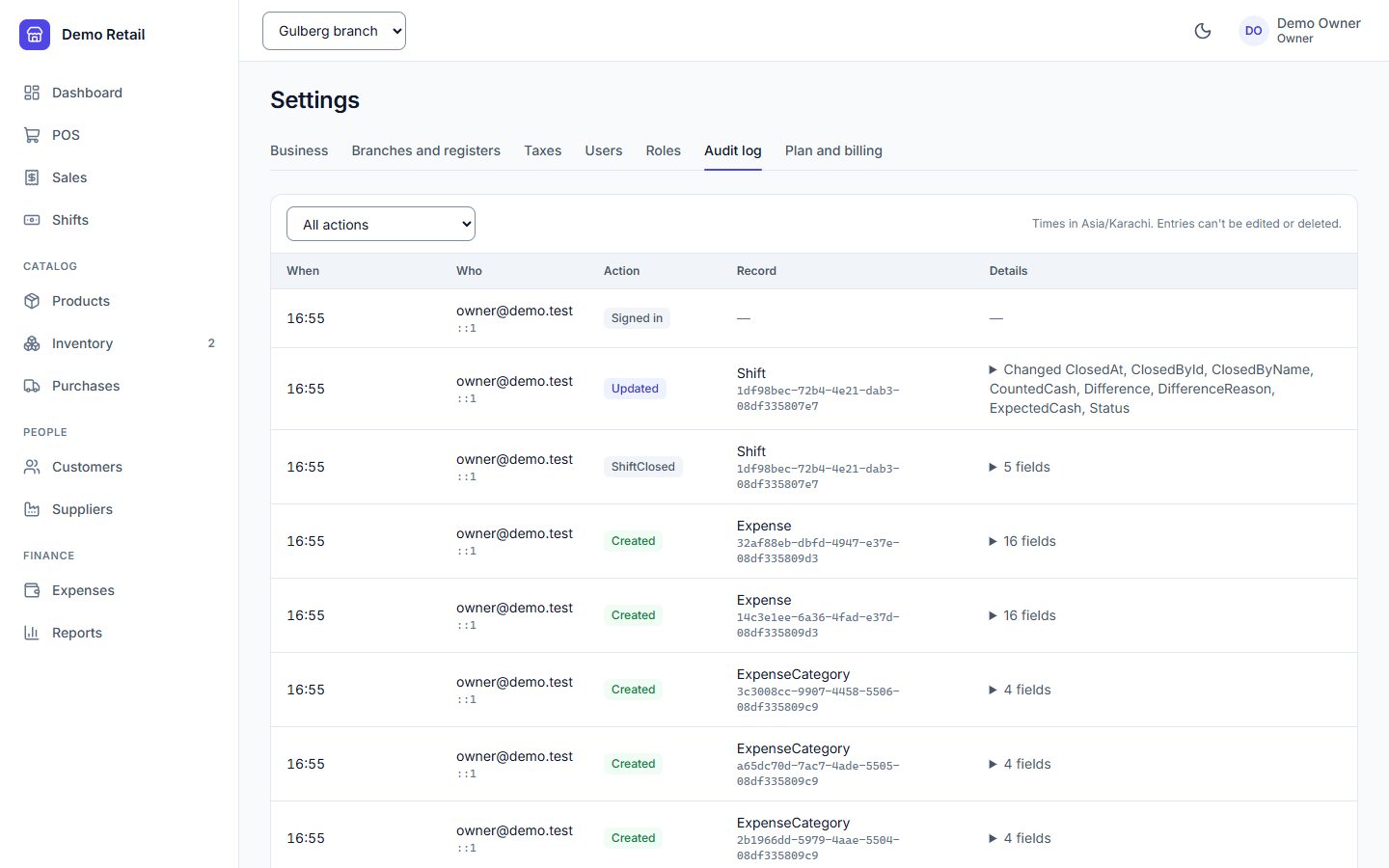Open the Dashboard page link

click(x=120, y=93)
